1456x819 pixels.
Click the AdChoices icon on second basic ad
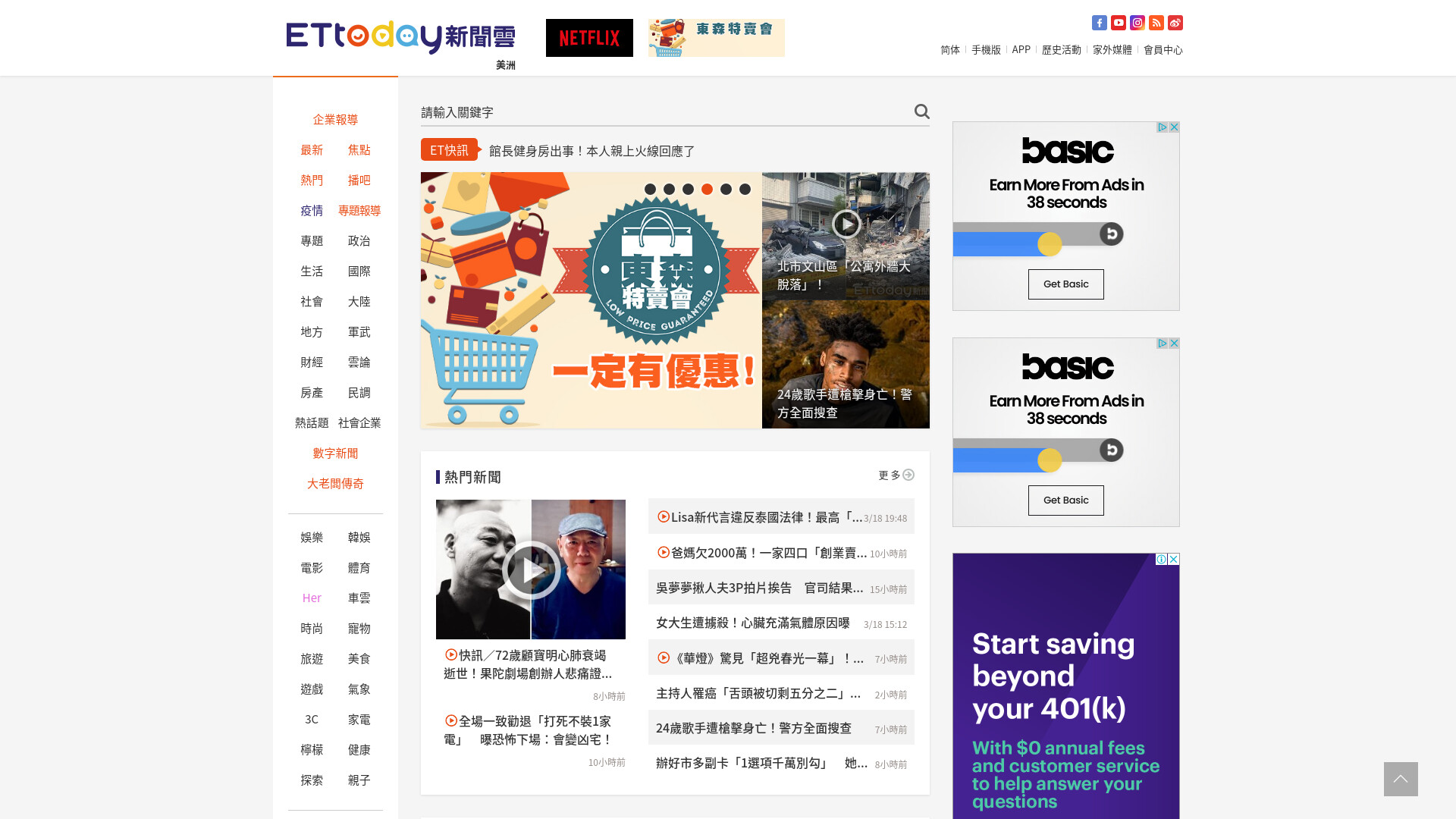(x=1162, y=344)
